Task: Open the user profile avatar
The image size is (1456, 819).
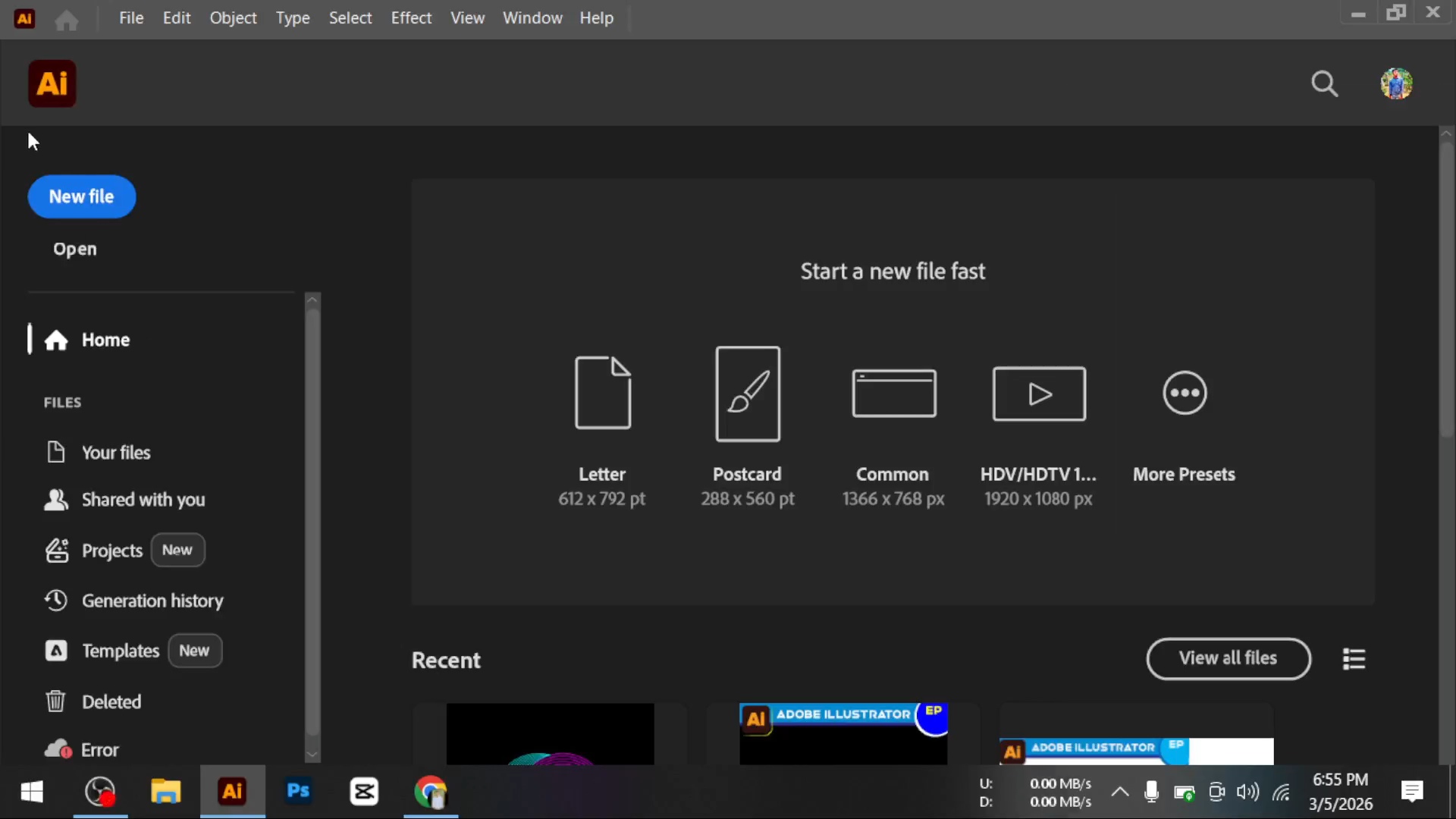Action: click(1396, 83)
